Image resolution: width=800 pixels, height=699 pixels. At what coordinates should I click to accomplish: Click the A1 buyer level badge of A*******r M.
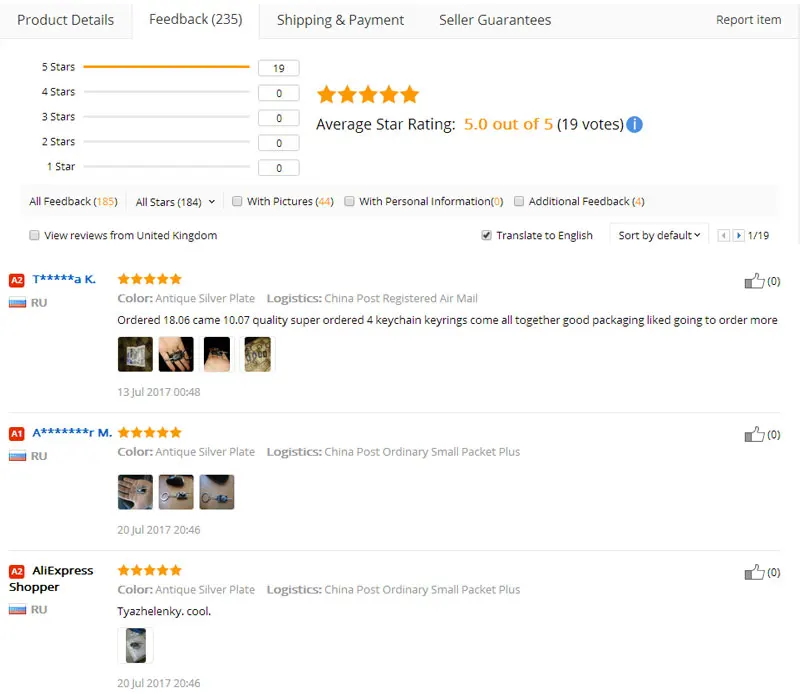click(x=16, y=434)
